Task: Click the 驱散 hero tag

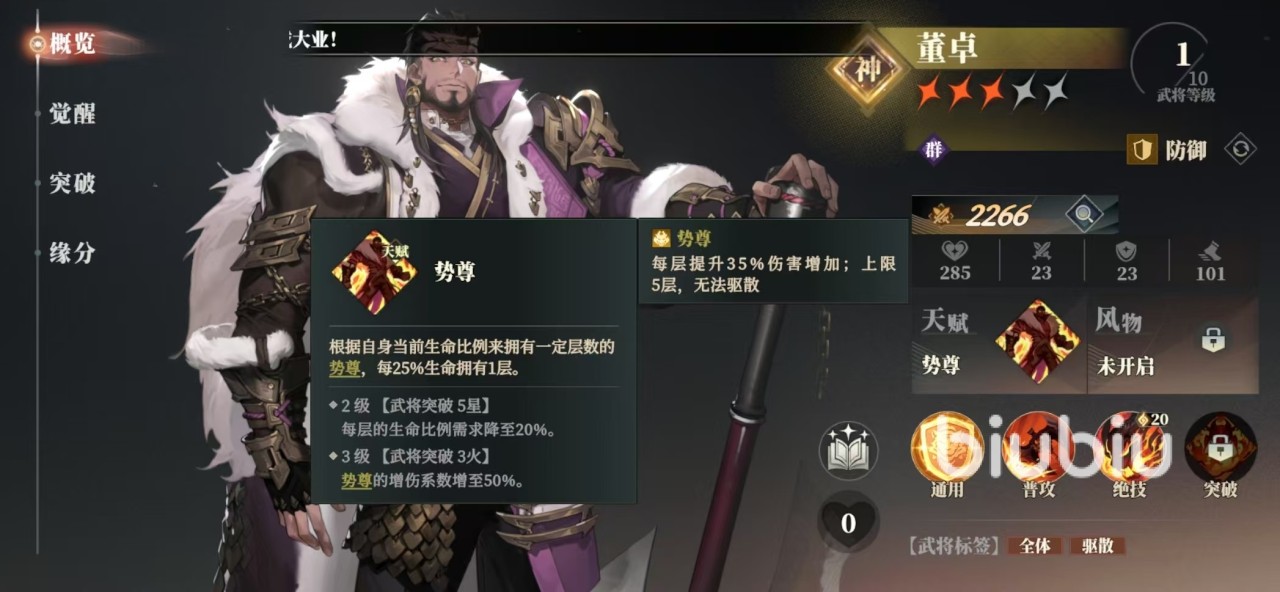Action: (x=1097, y=546)
